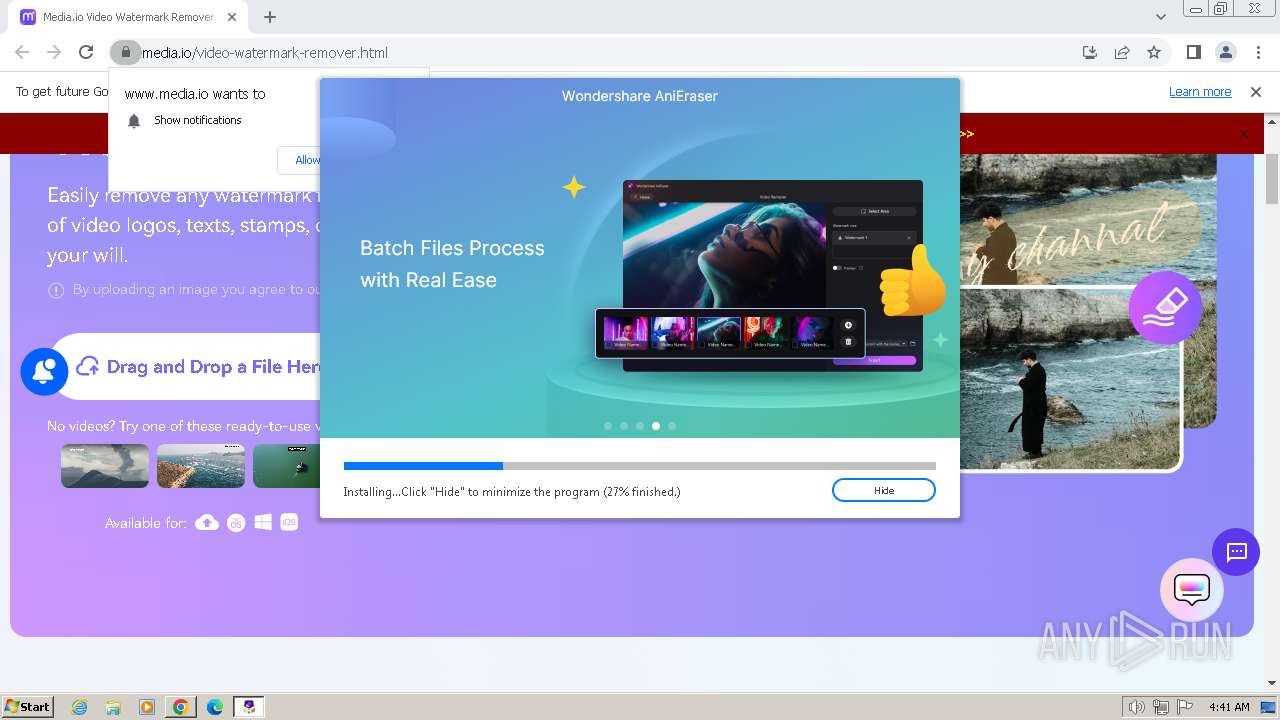Select third carousel dot in installer
This screenshot has height=720, width=1280.
coord(640,426)
